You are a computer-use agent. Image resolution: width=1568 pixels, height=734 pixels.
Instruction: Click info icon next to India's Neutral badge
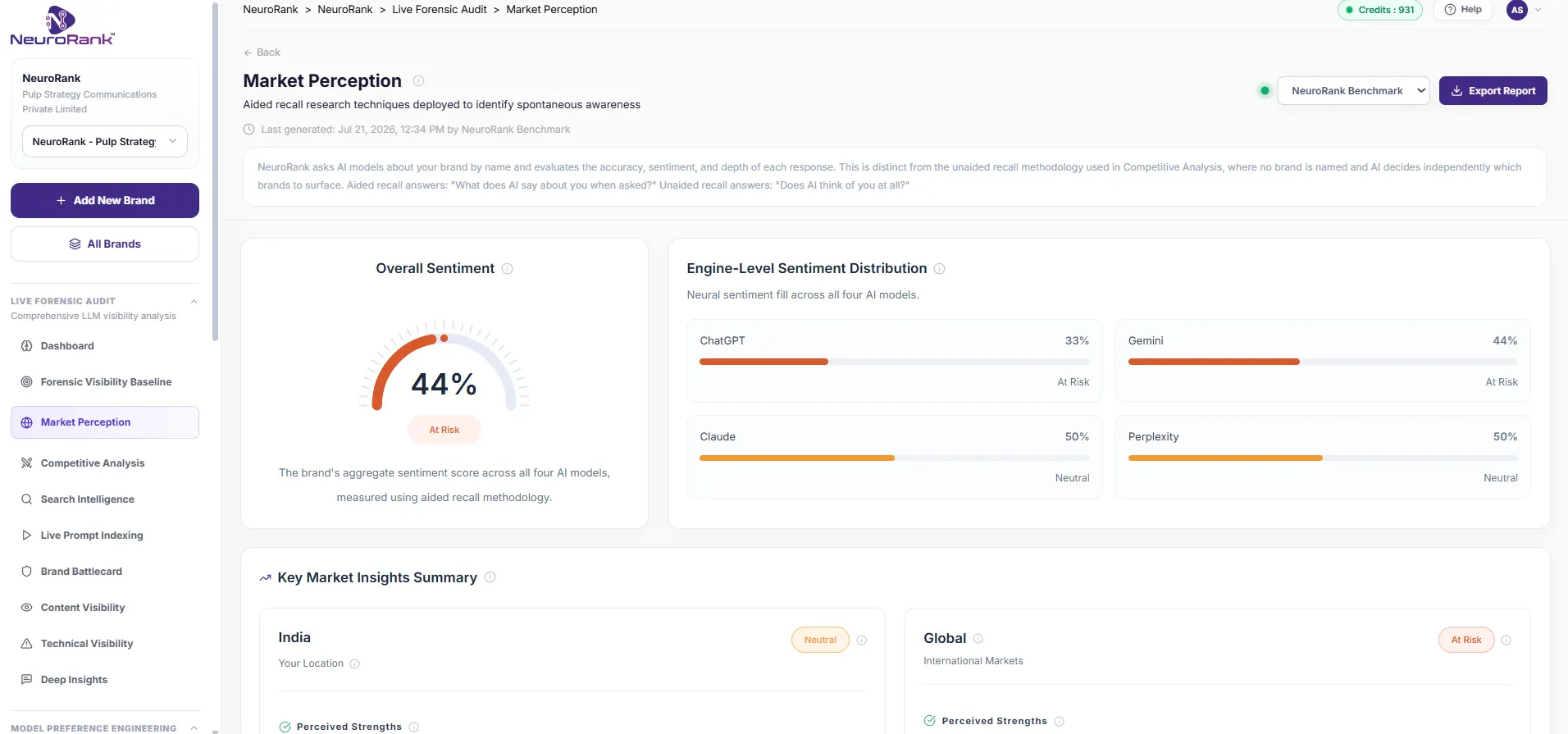[861, 641]
